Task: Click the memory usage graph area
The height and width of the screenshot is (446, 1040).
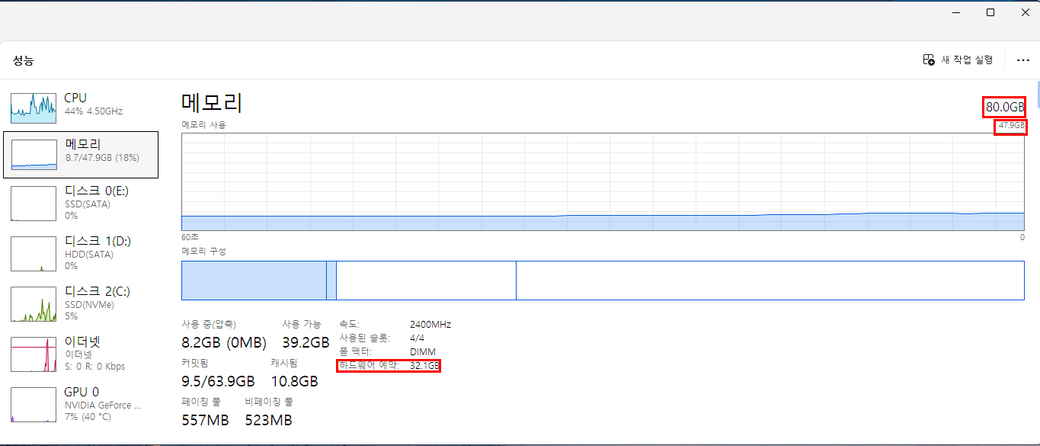Action: (602, 185)
